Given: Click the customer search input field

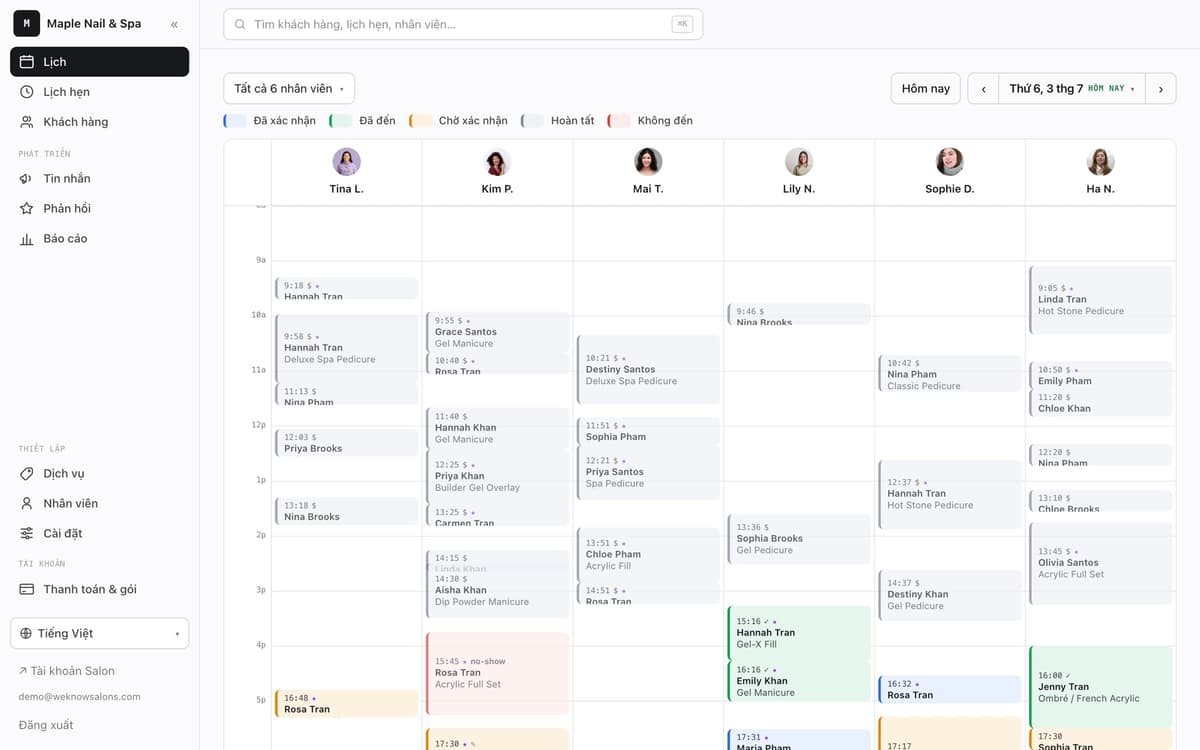Looking at the screenshot, I should 463,24.
